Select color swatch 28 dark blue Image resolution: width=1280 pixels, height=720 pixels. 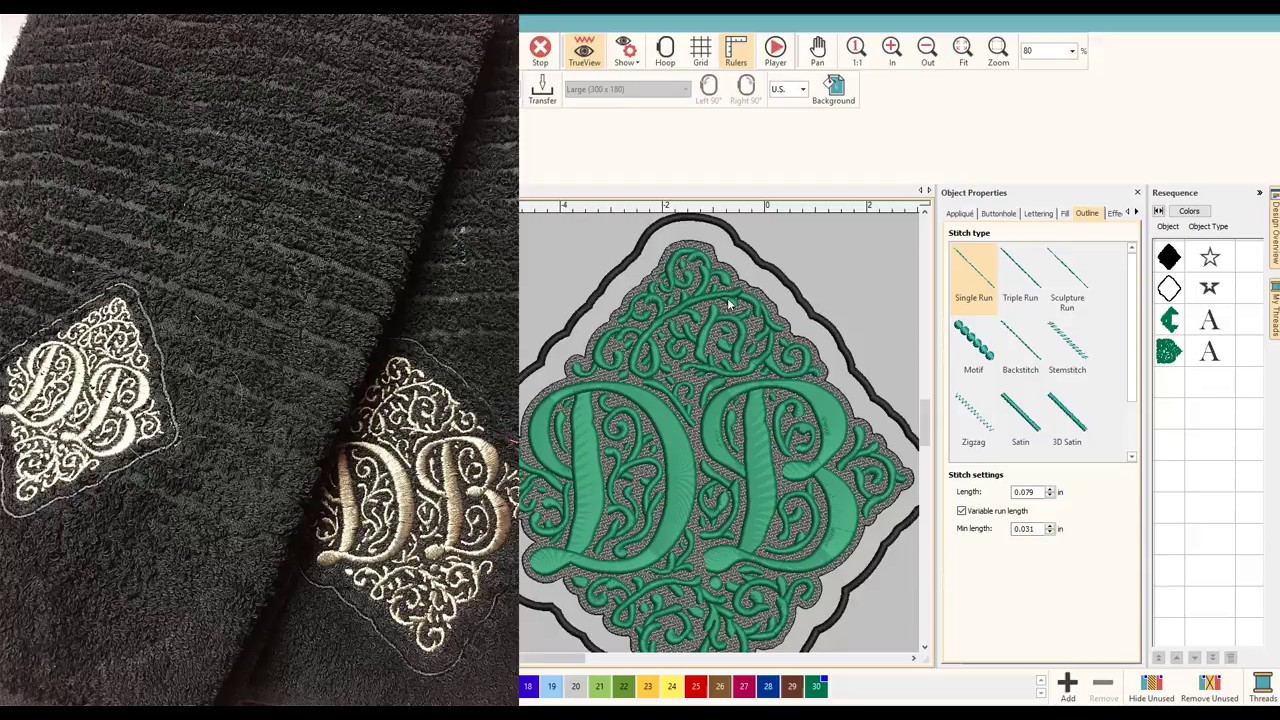pyautogui.click(x=768, y=686)
